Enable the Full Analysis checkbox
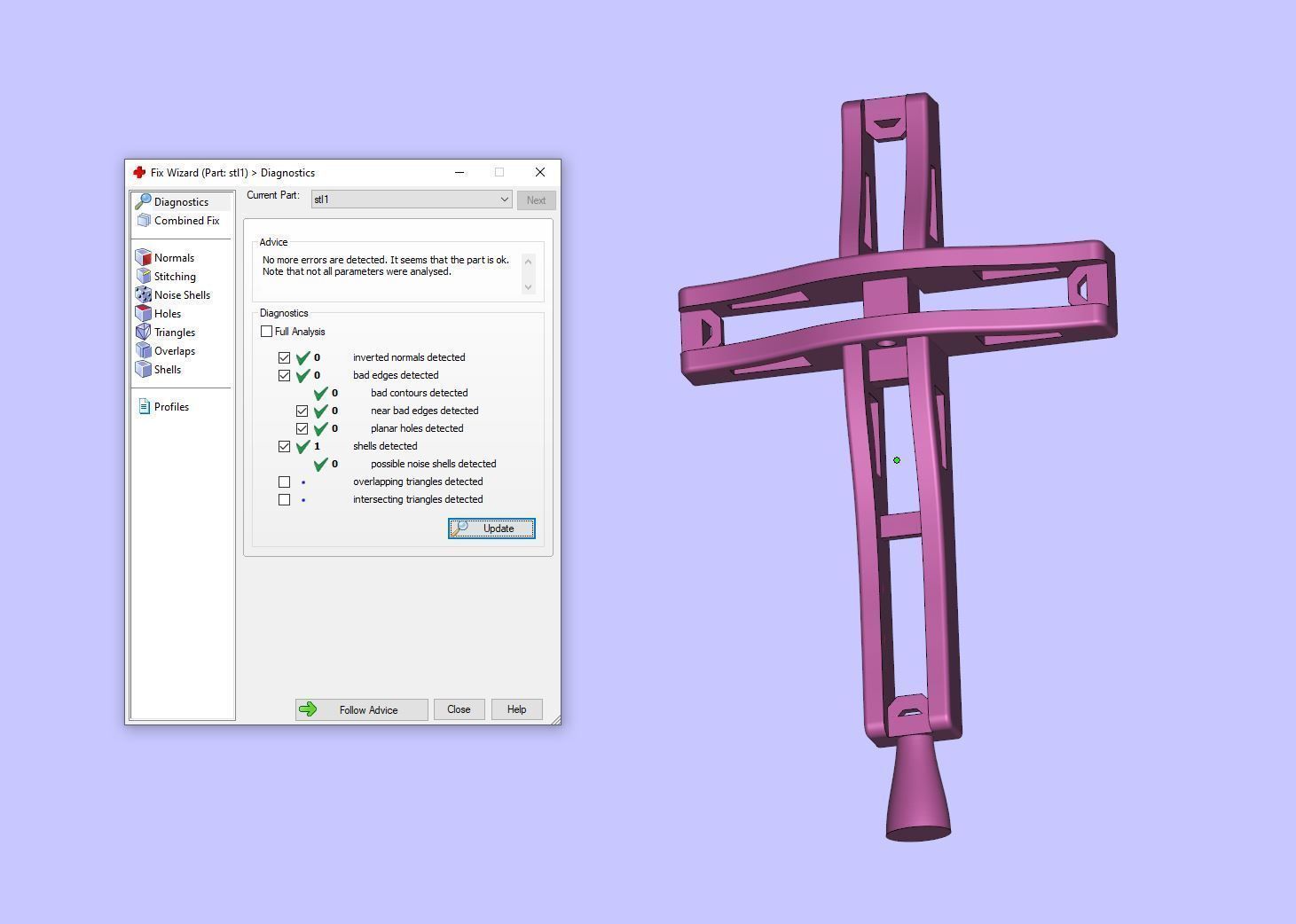Viewport: 1296px width, 924px height. click(266, 332)
